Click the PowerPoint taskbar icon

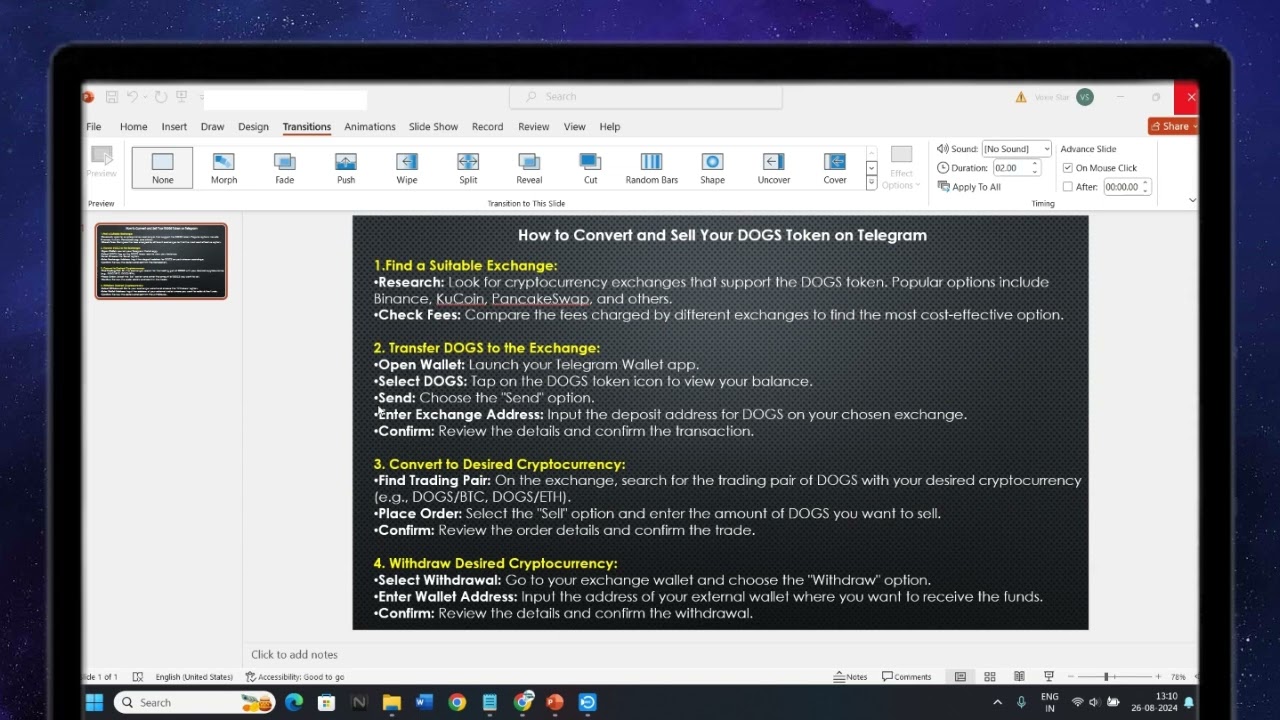point(555,703)
